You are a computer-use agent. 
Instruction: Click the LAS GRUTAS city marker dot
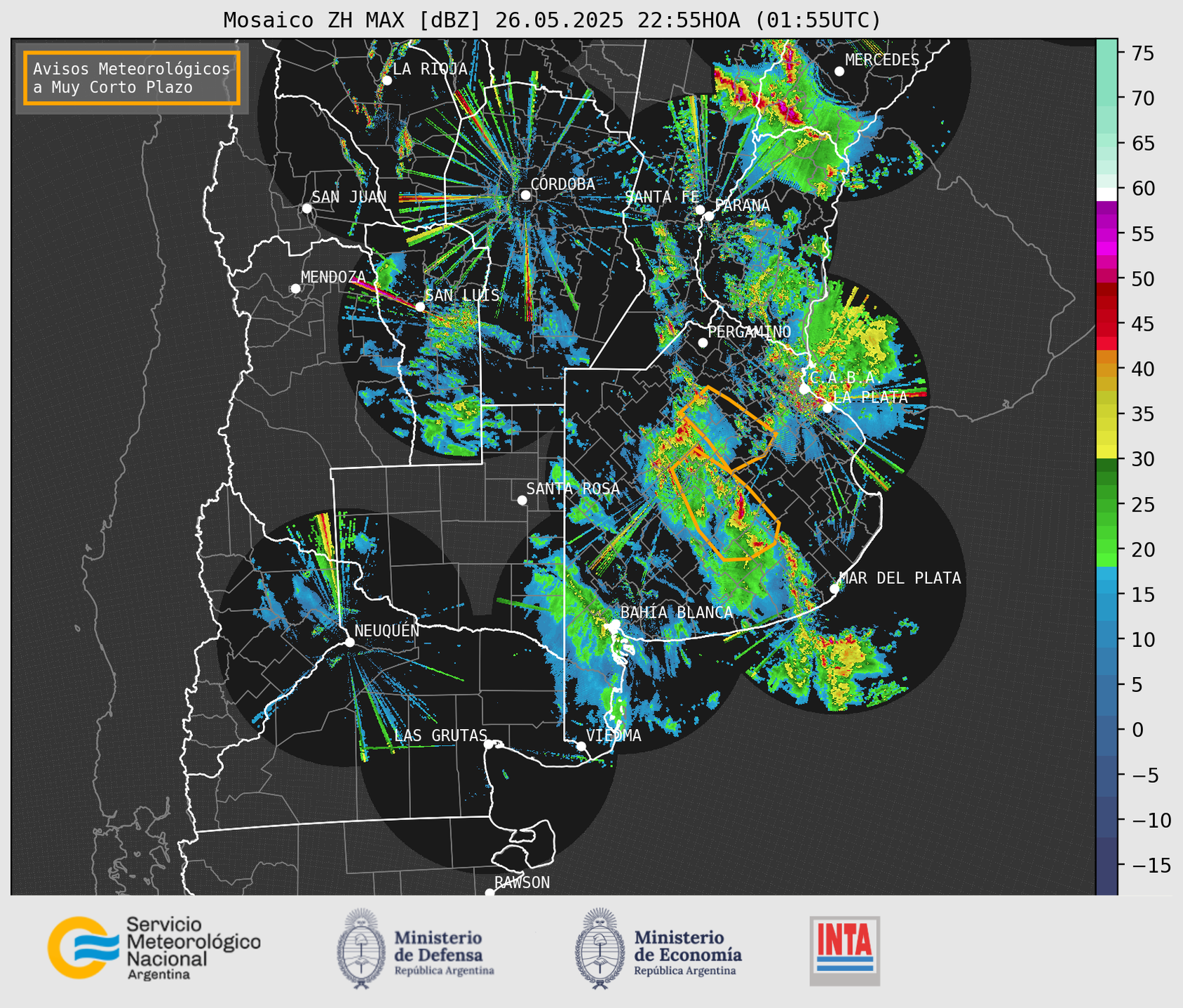[489, 744]
